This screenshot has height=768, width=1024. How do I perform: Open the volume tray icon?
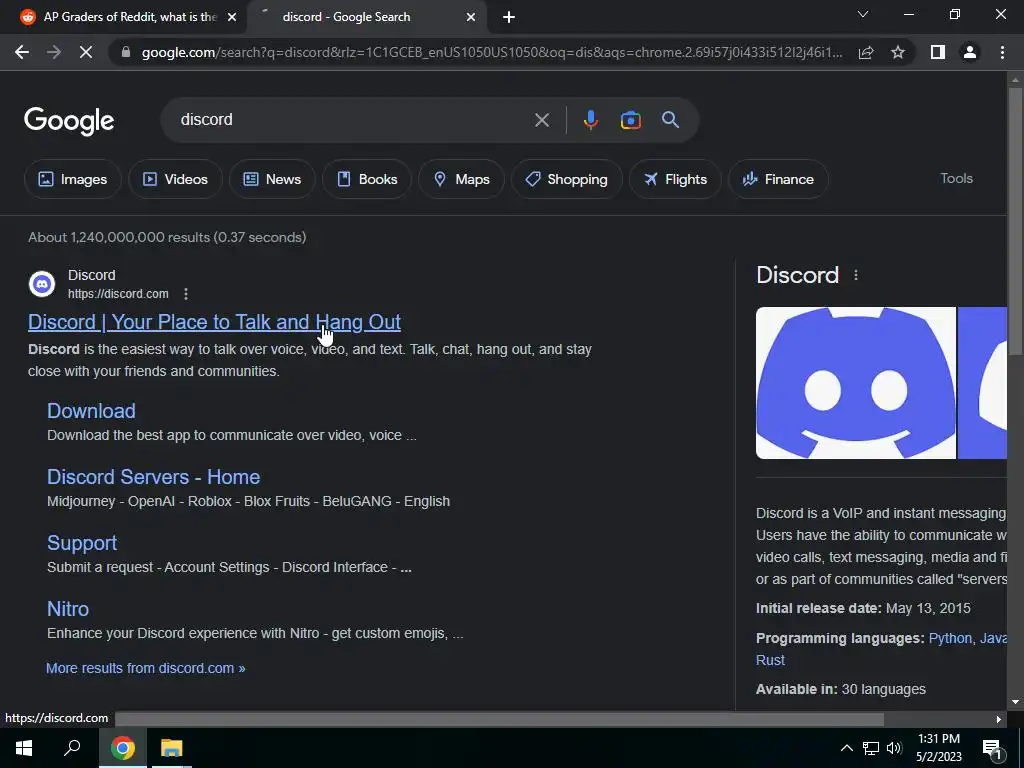[894, 748]
